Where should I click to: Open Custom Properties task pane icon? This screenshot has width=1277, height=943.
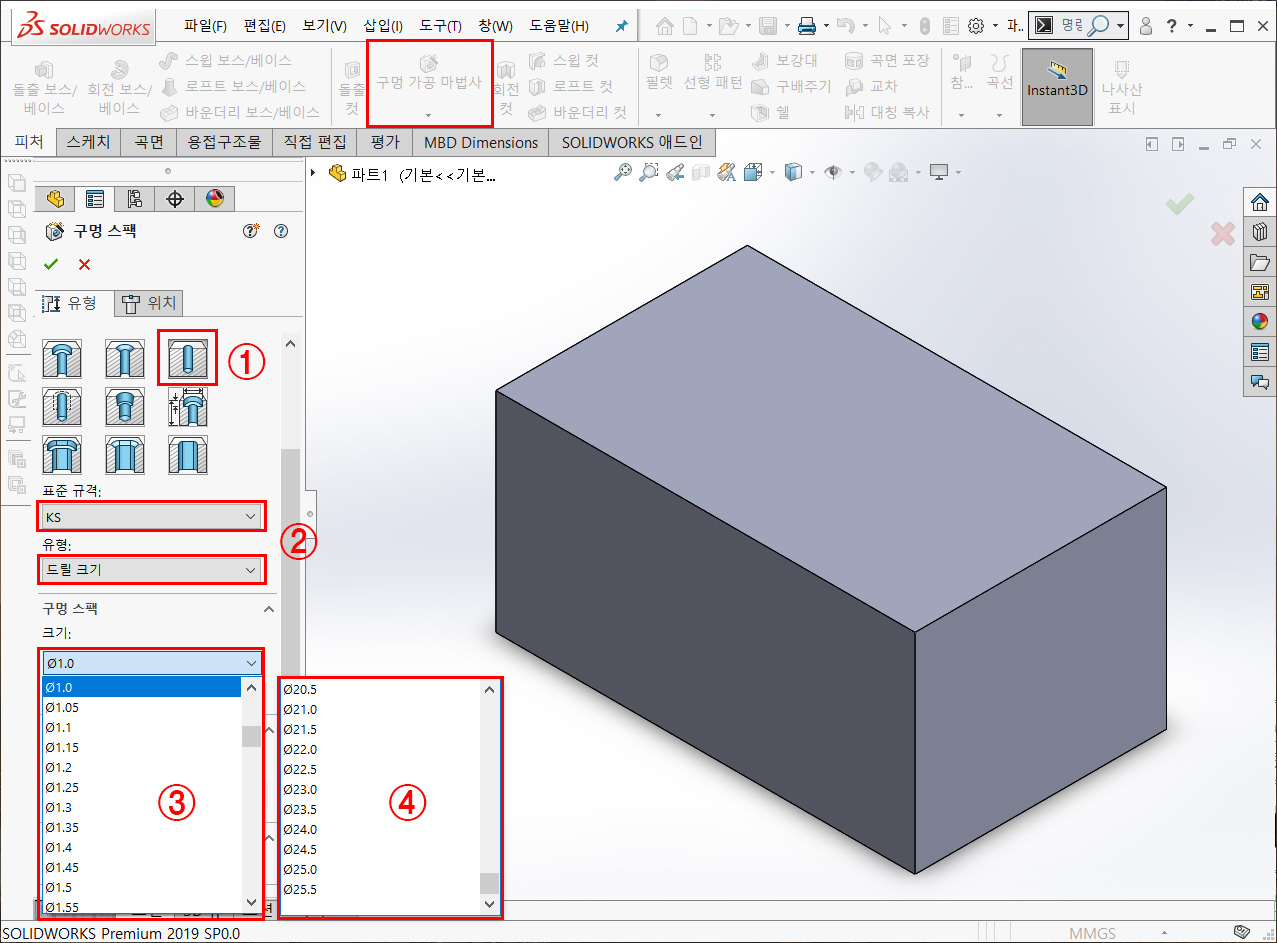[1259, 352]
